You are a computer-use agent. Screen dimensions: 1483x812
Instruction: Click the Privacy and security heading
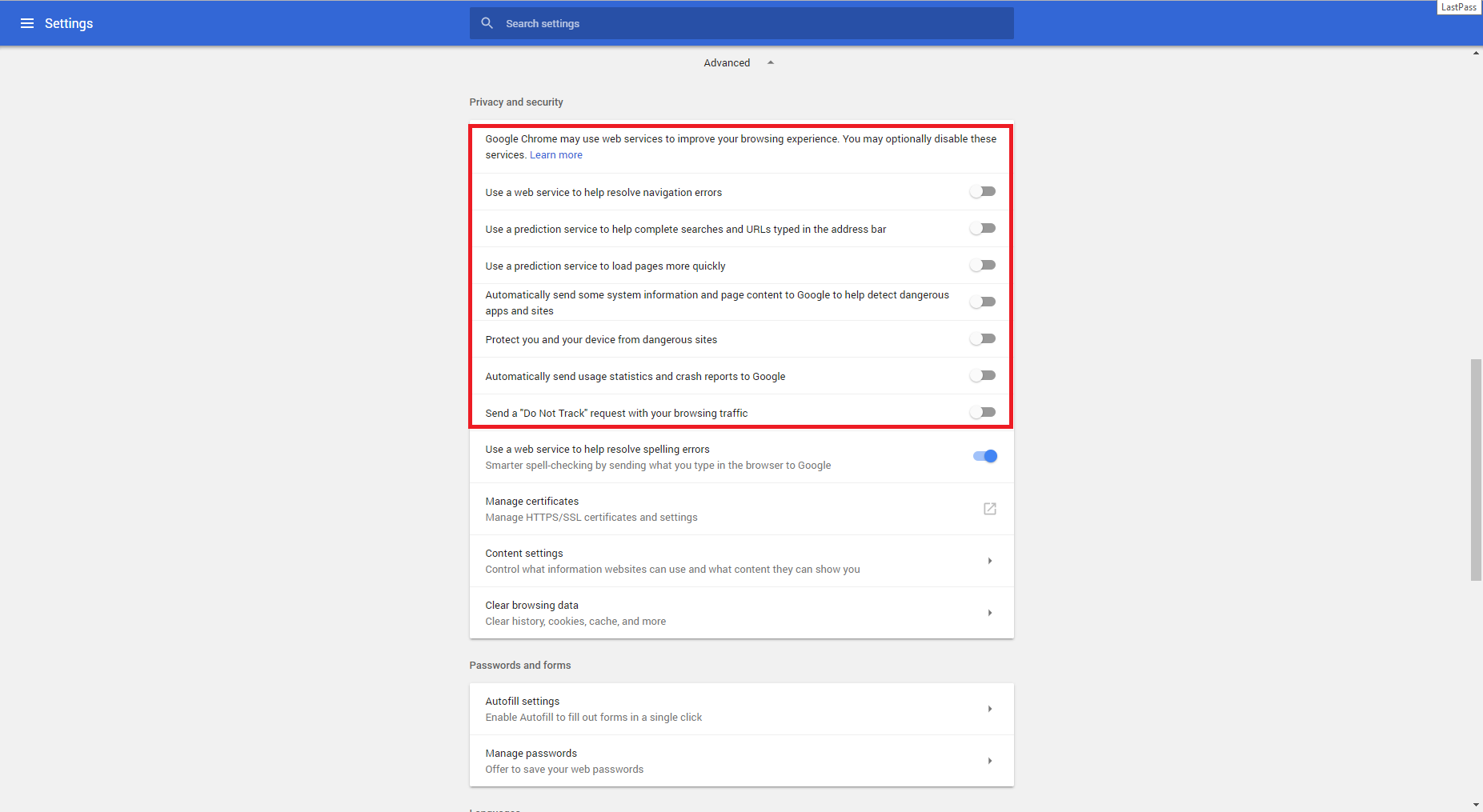tap(516, 102)
